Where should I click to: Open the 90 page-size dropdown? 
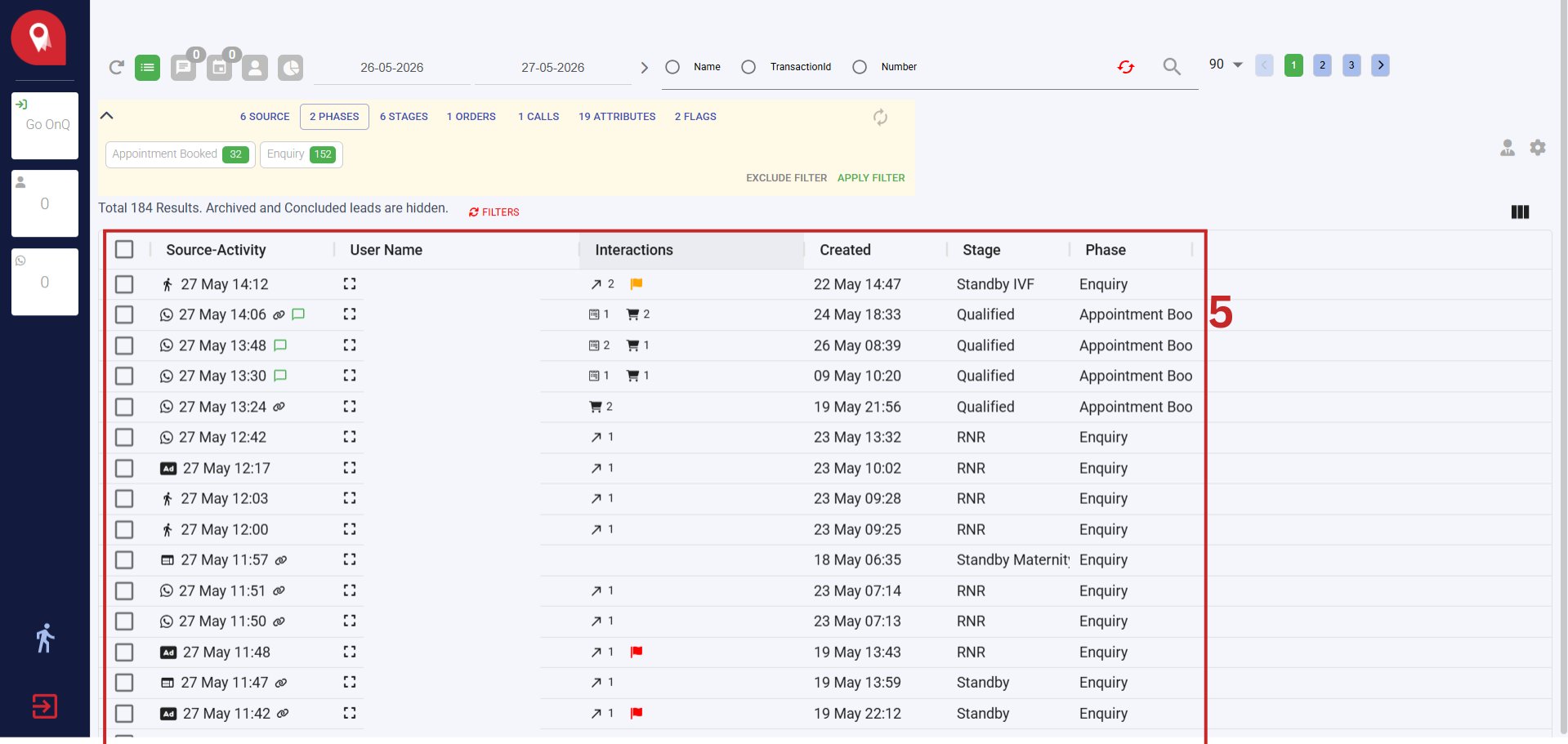coord(1226,65)
